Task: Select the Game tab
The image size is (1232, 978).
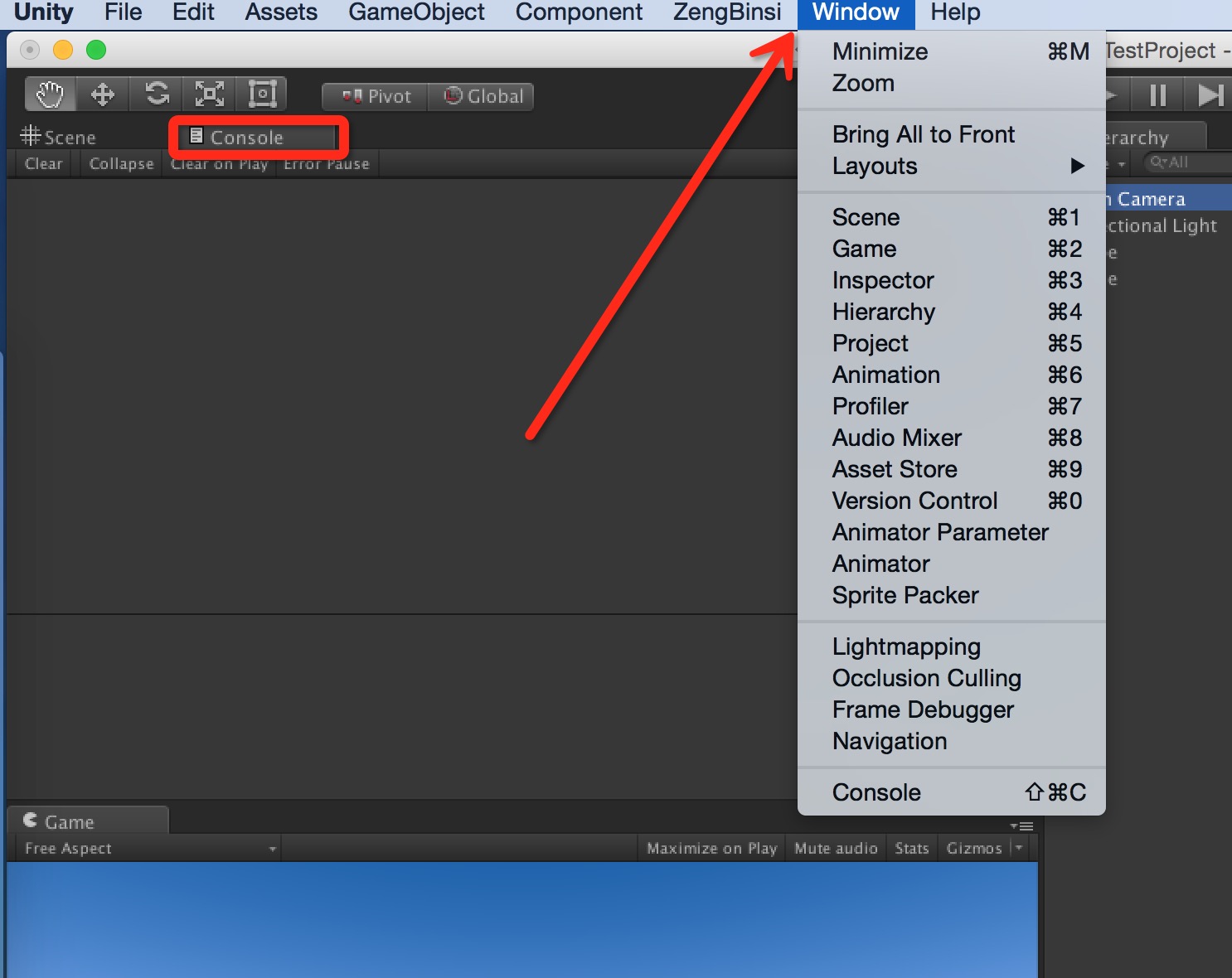Action: point(87,821)
